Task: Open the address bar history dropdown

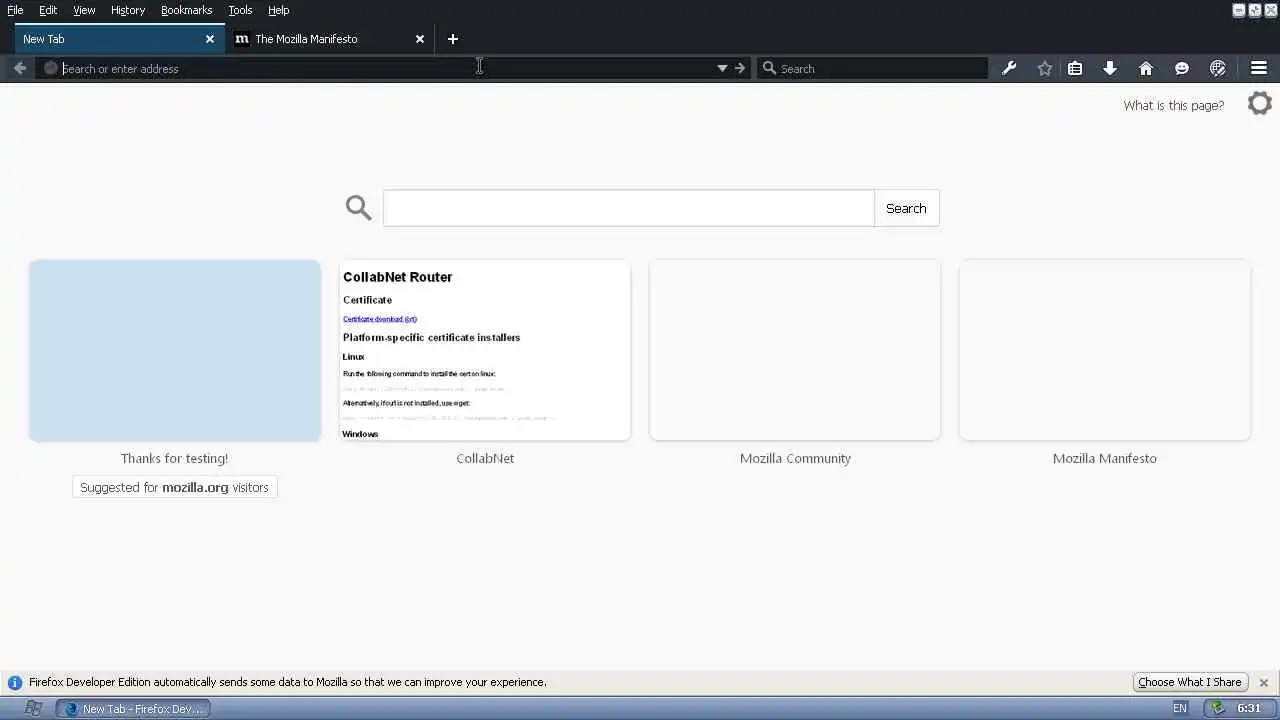Action: tap(722, 68)
